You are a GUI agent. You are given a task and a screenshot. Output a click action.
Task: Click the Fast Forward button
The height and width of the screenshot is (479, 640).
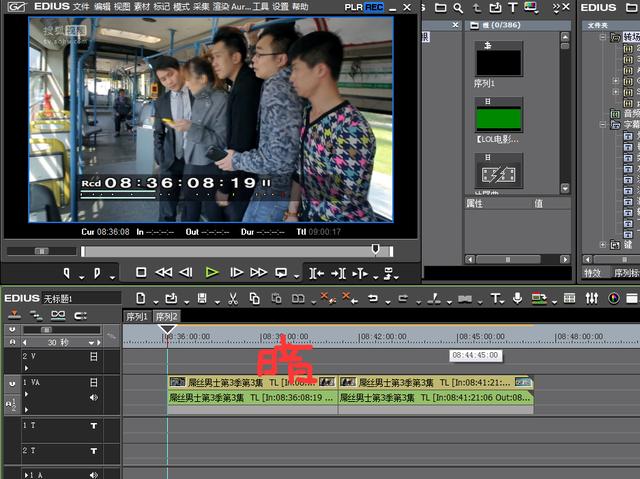[x=259, y=272]
